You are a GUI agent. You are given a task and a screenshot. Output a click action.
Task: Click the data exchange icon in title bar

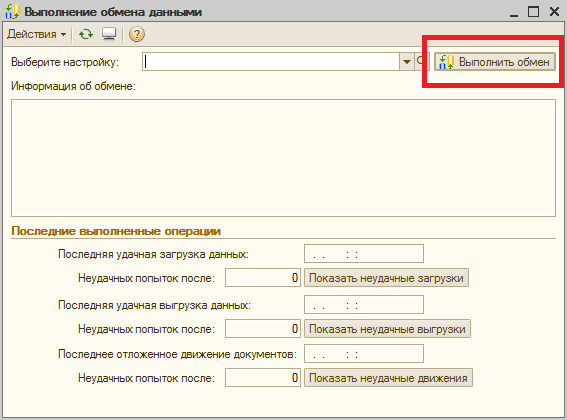[x=12, y=11]
